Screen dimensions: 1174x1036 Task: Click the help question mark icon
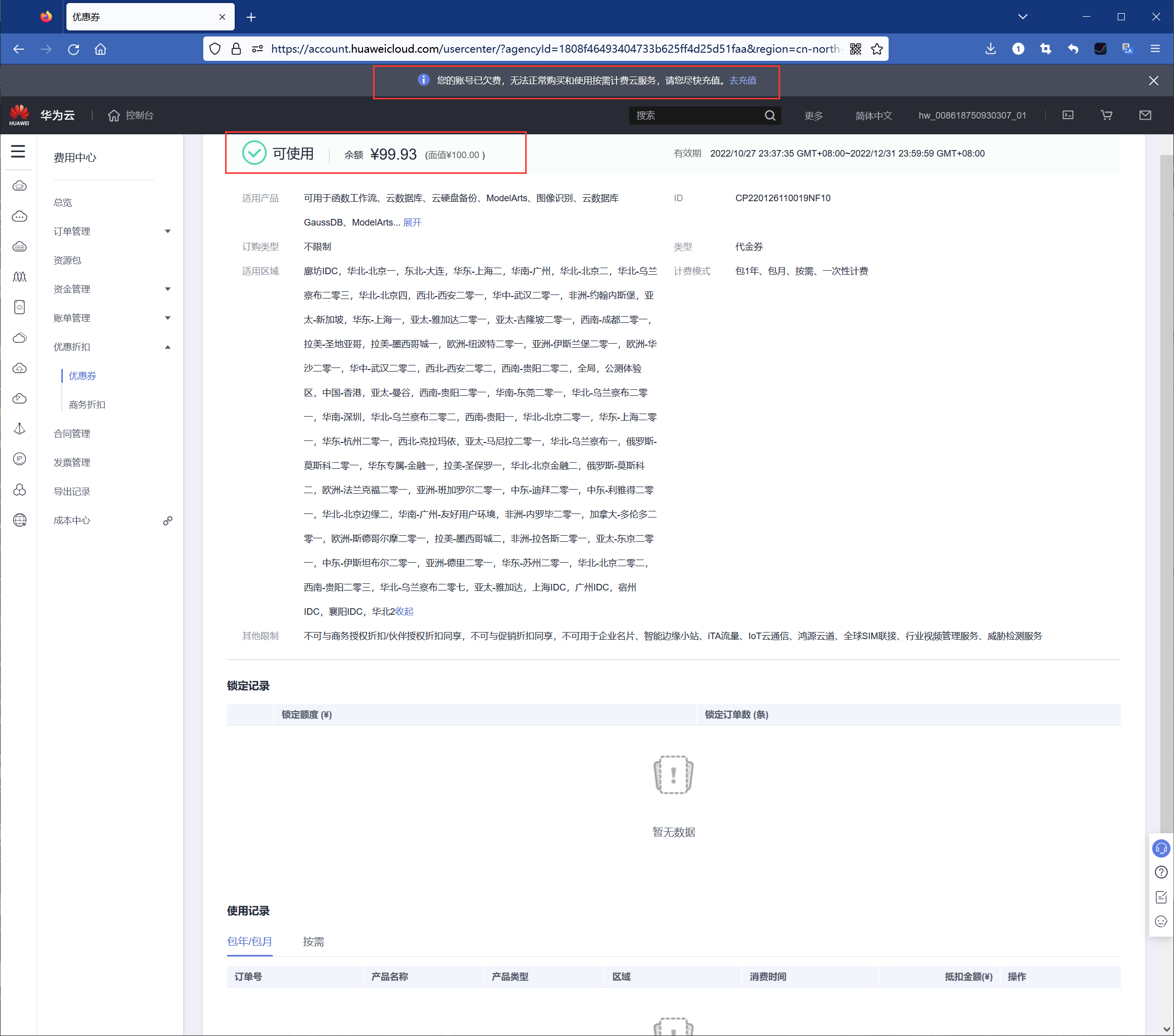click(x=1161, y=872)
